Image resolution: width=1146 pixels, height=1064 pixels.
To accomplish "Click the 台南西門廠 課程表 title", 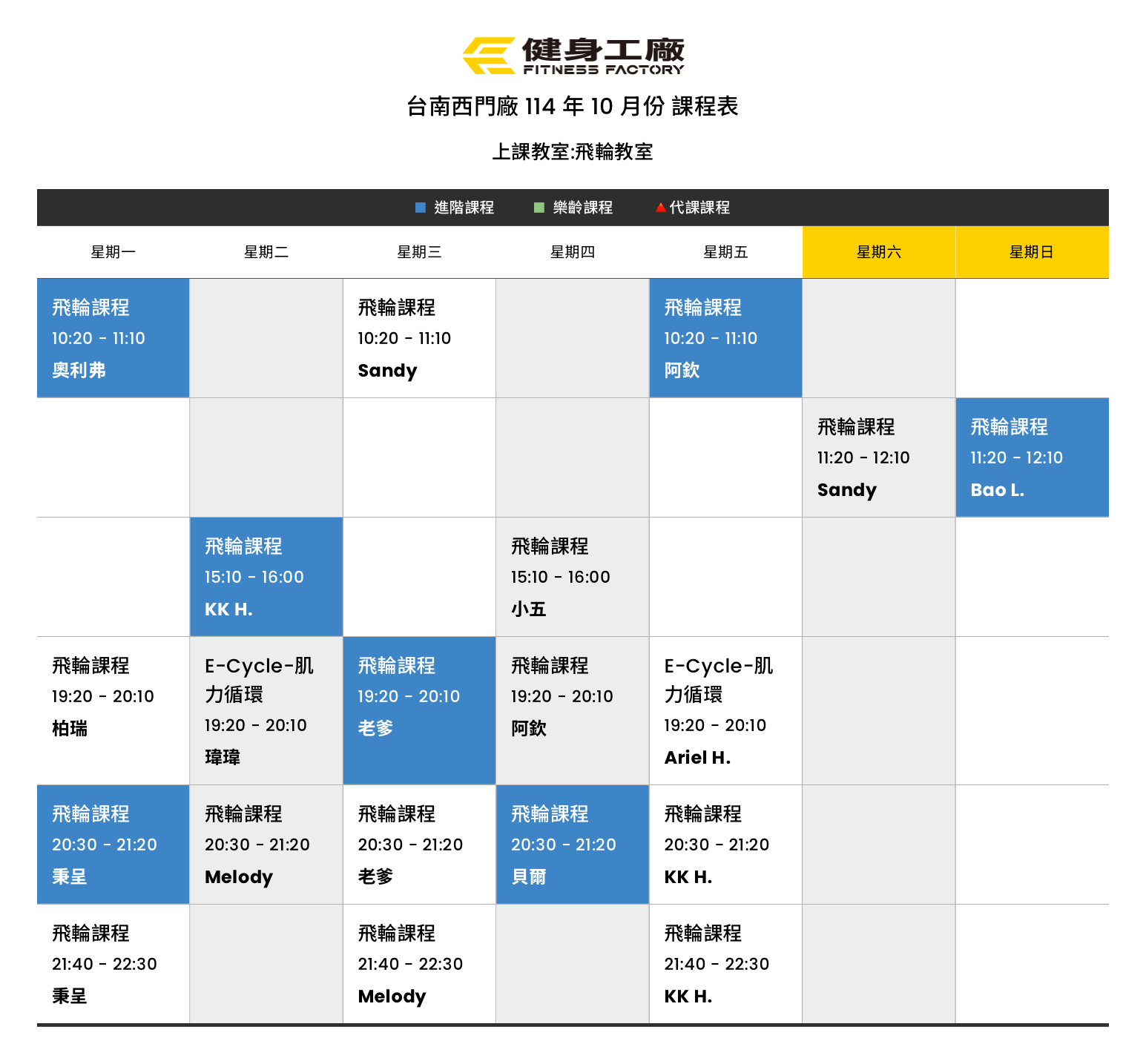I will 573,107.
